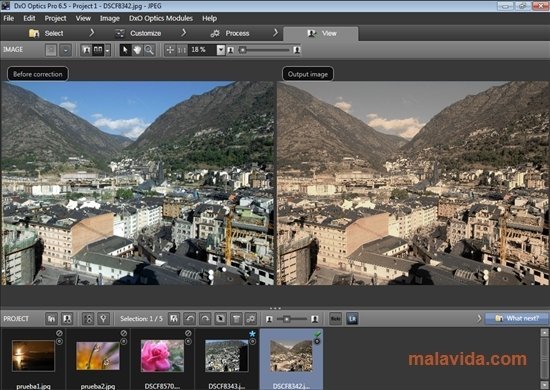Open the Image menu
Viewport: 550px width, 390px height.
click(x=109, y=19)
